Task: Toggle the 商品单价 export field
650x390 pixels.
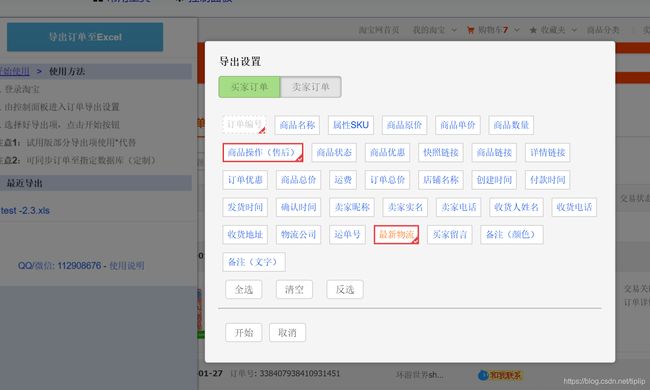Action: (458, 125)
